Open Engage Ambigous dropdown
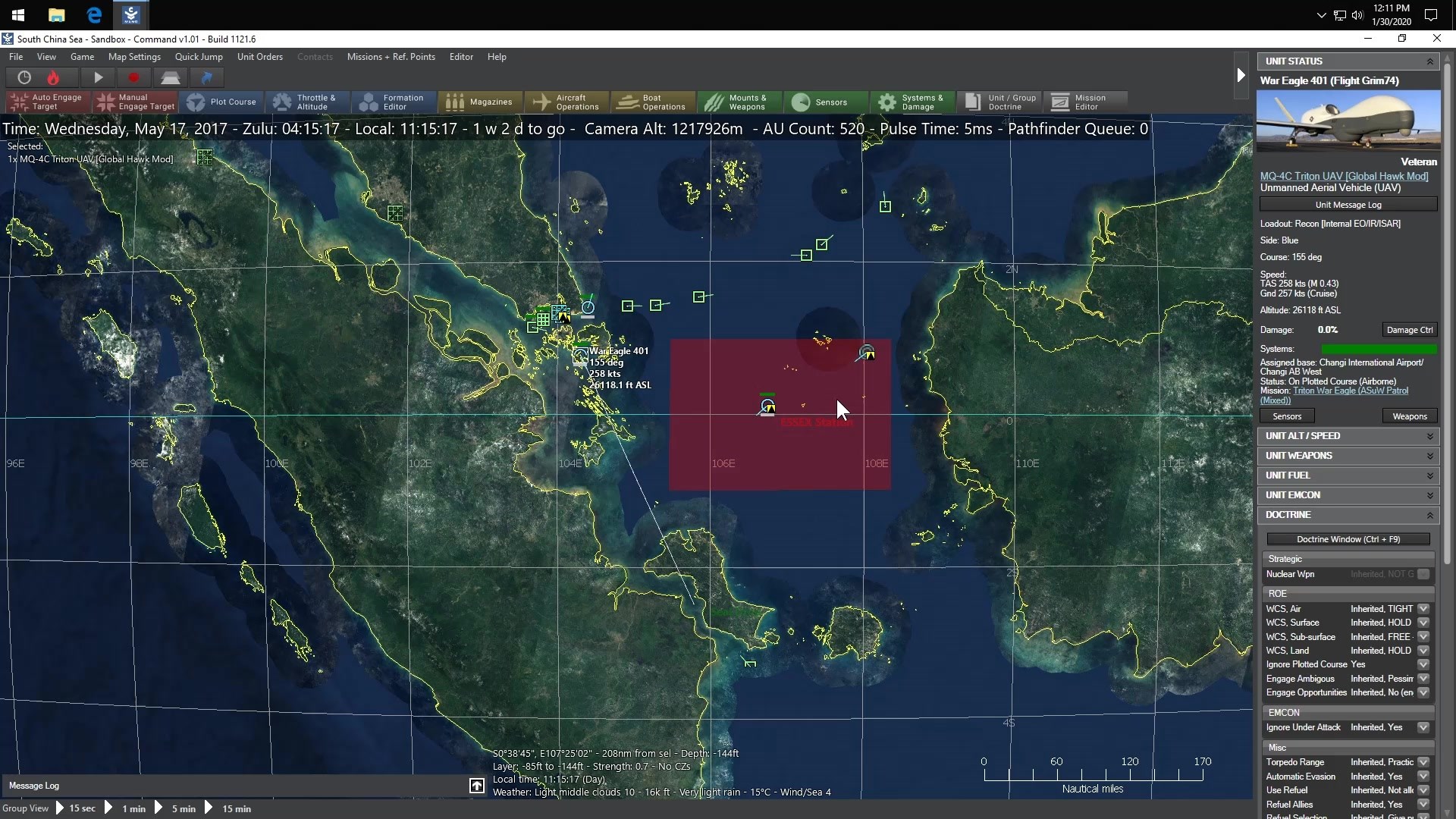This screenshot has width=1456, height=819. tap(1423, 679)
